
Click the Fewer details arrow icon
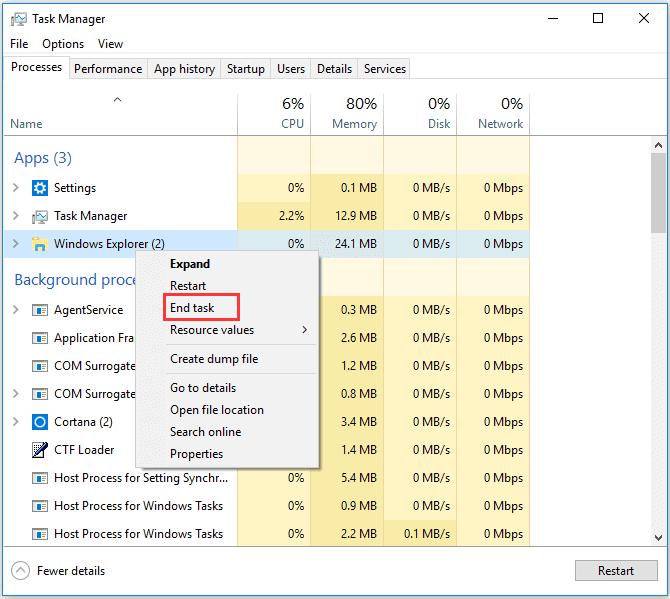tap(20, 571)
